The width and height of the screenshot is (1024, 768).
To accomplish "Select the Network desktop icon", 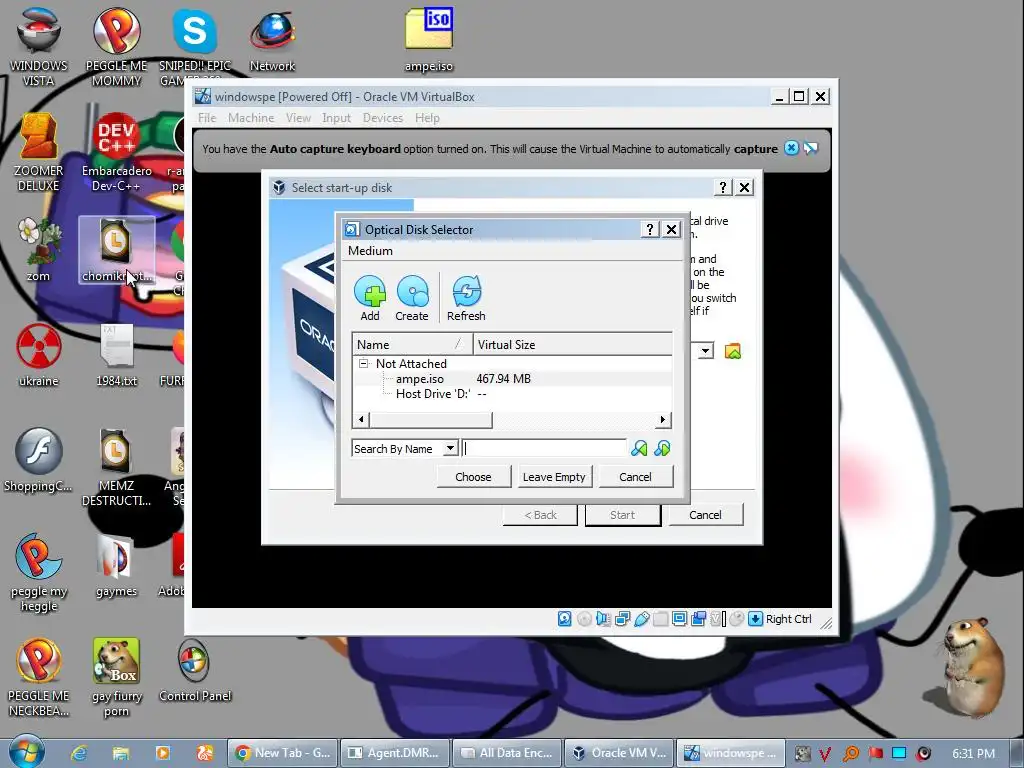I will (272, 40).
